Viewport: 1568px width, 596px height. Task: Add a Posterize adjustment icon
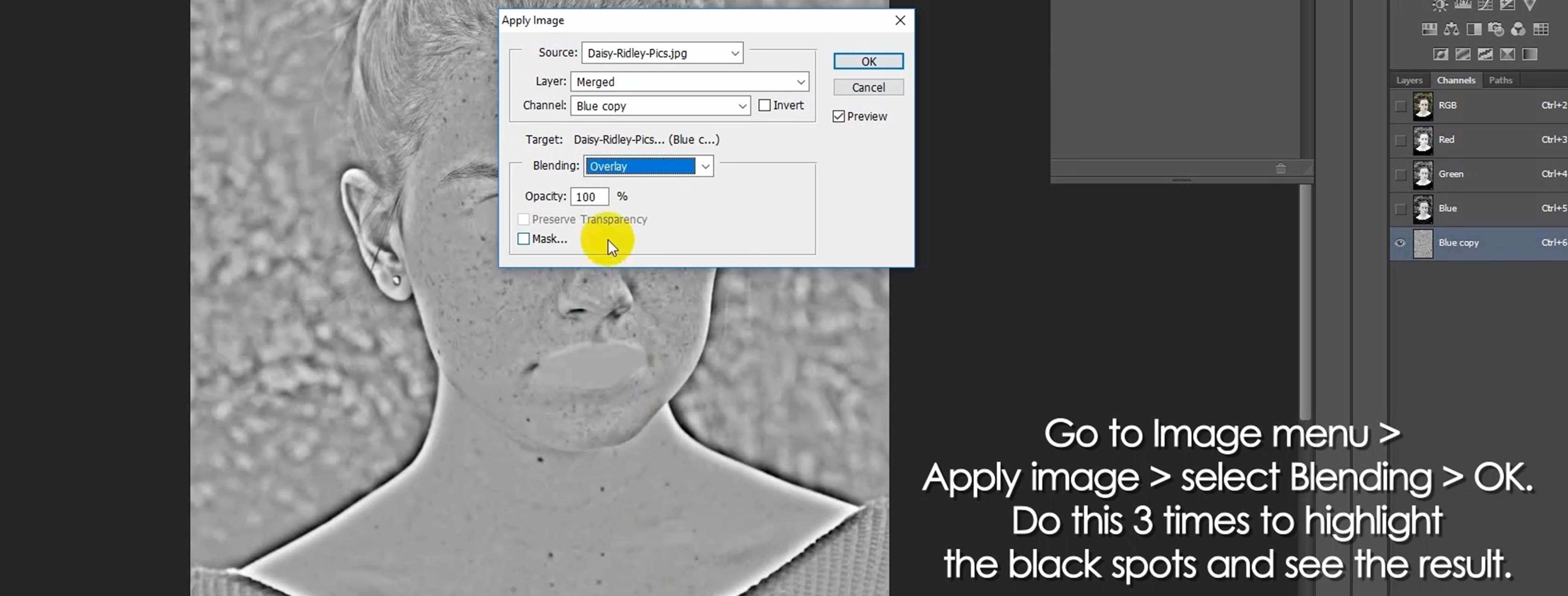click(1463, 54)
